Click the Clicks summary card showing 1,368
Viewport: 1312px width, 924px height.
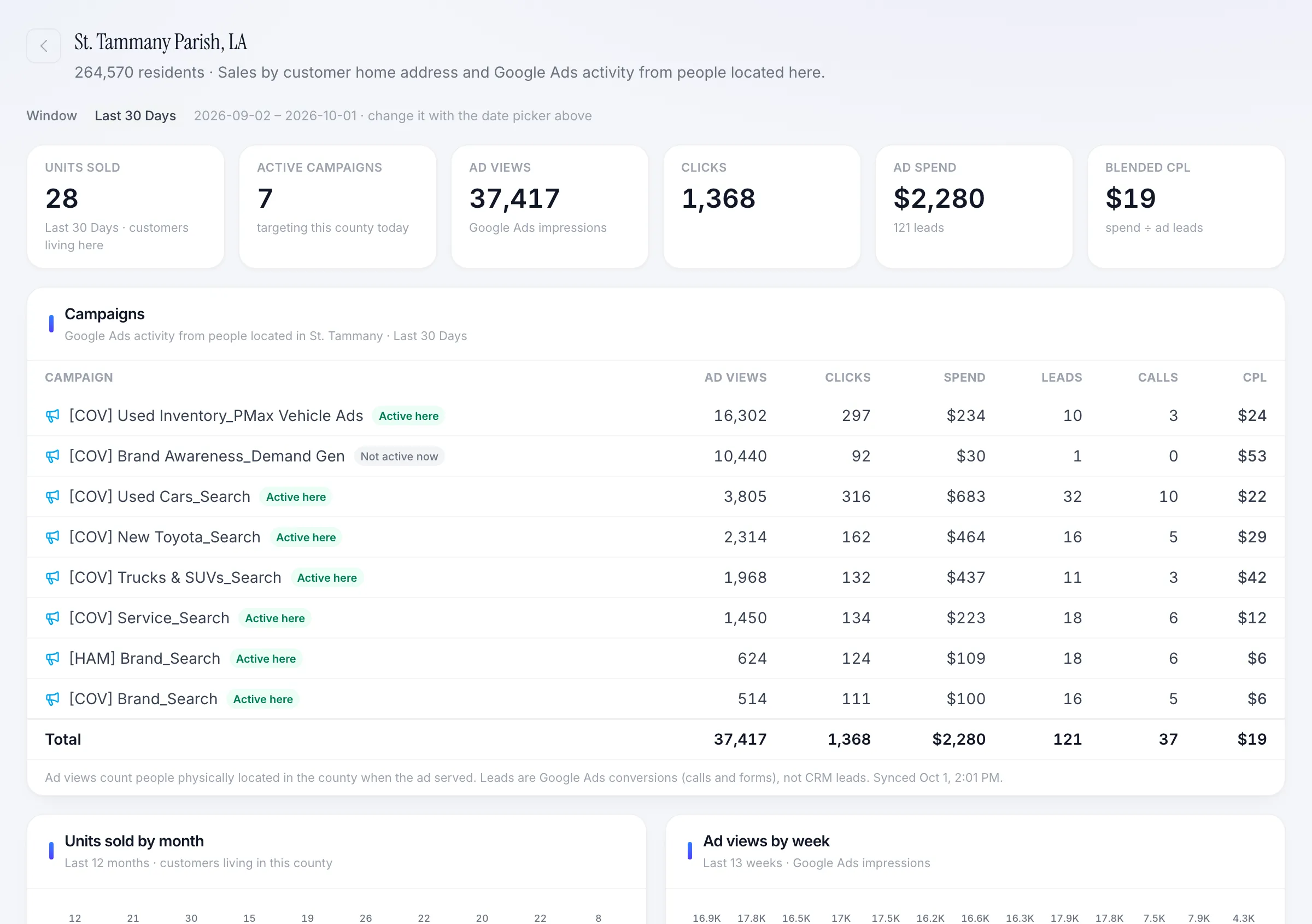click(762, 207)
